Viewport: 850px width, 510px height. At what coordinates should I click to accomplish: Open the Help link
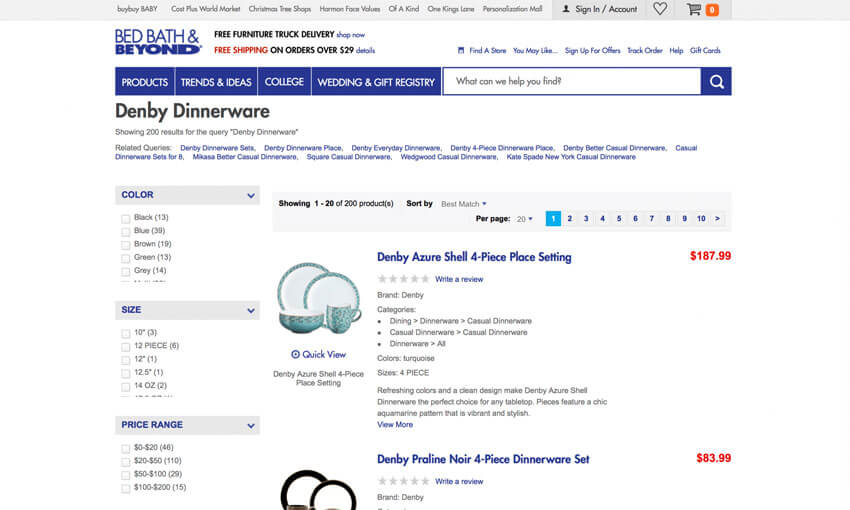tap(676, 50)
